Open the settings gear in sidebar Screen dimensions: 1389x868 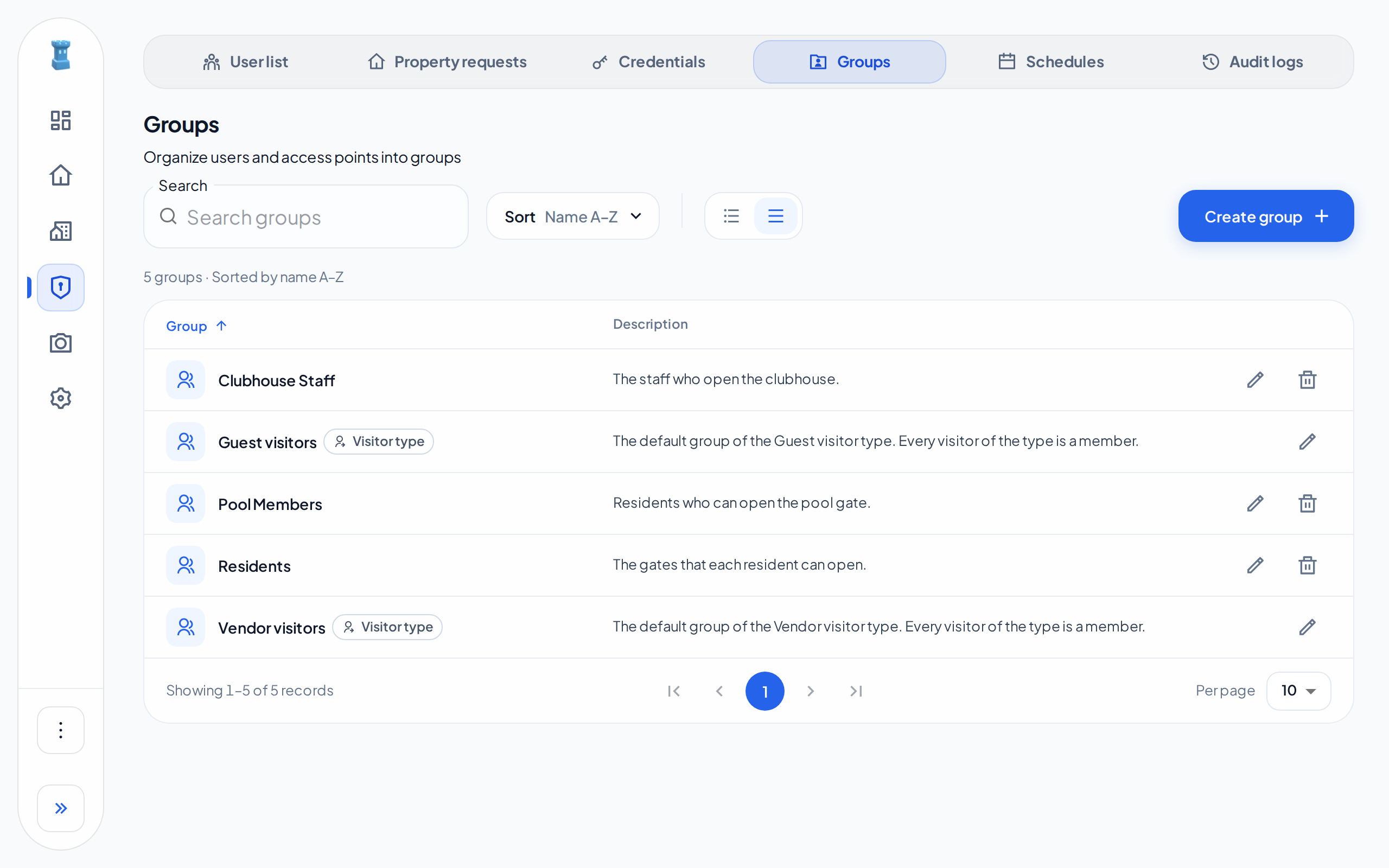[x=60, y=398]
